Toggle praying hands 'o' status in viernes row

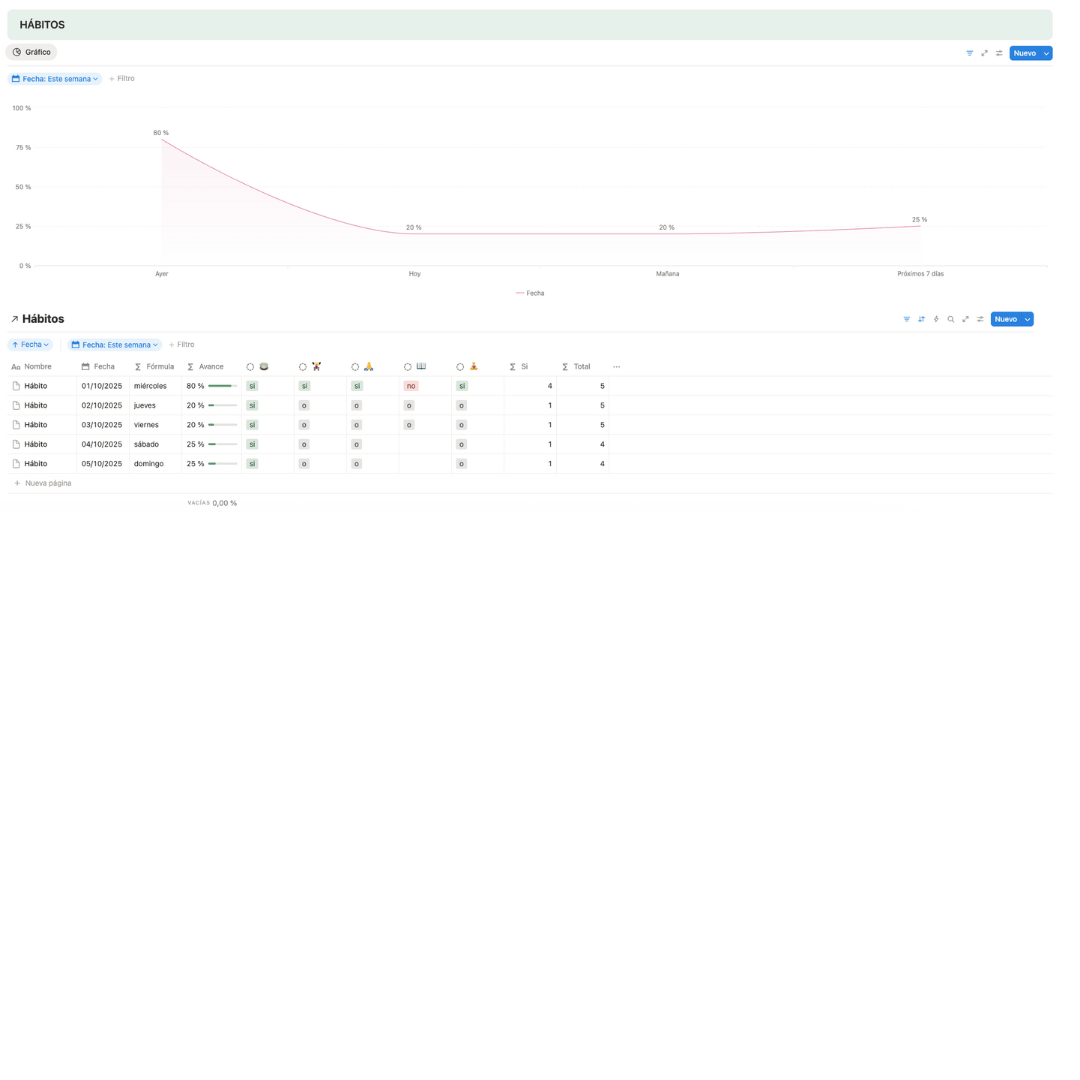tap(356, 425)
